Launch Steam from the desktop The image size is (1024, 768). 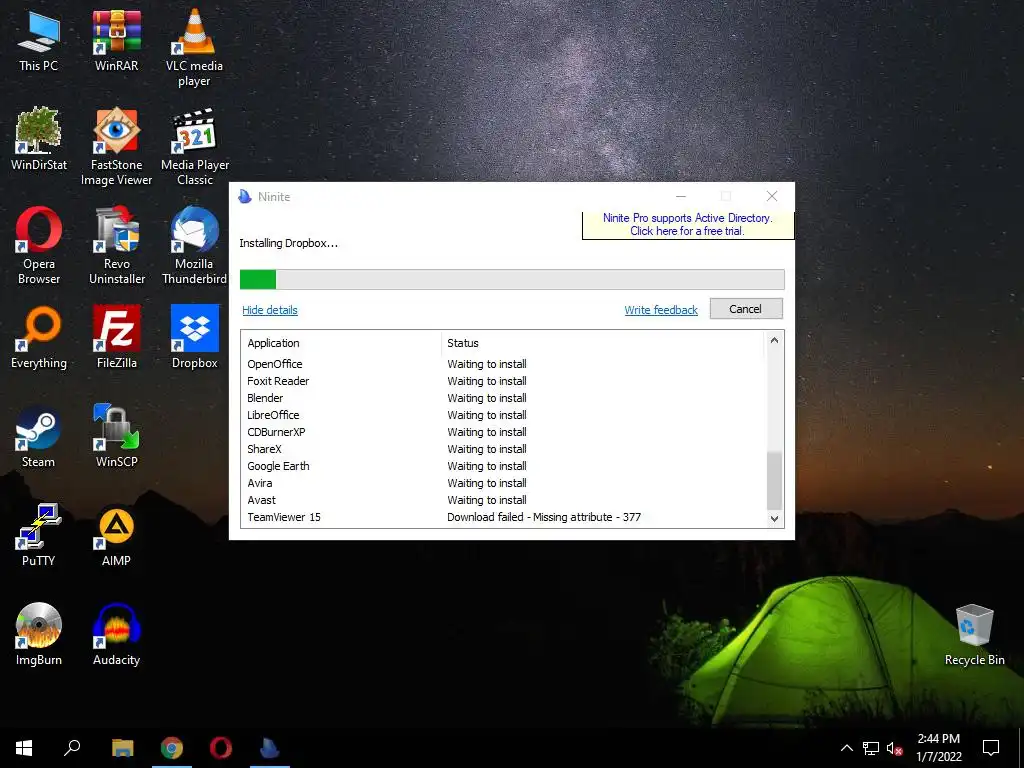39,436
